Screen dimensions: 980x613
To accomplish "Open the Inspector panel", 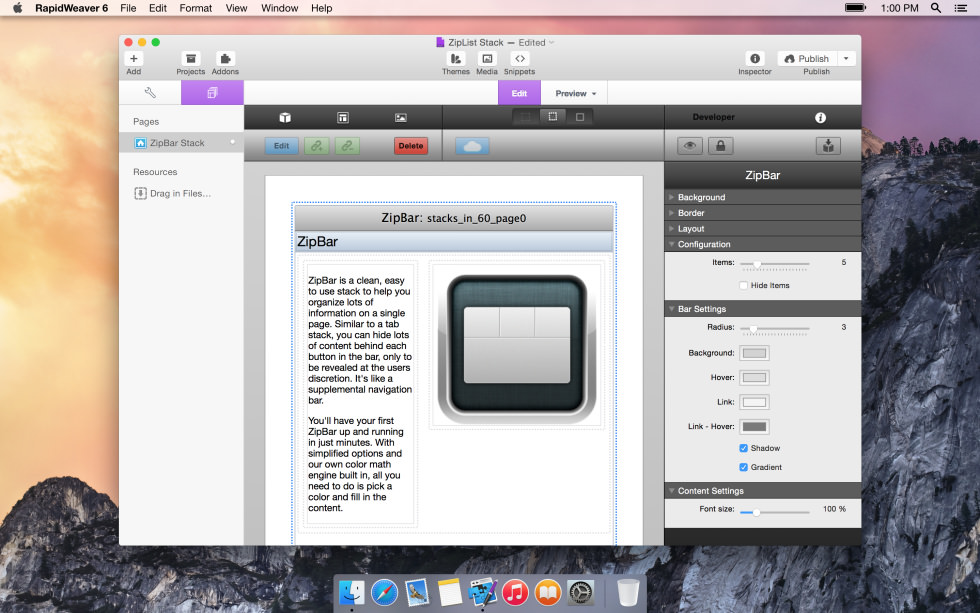I will (x=755, y=59).
